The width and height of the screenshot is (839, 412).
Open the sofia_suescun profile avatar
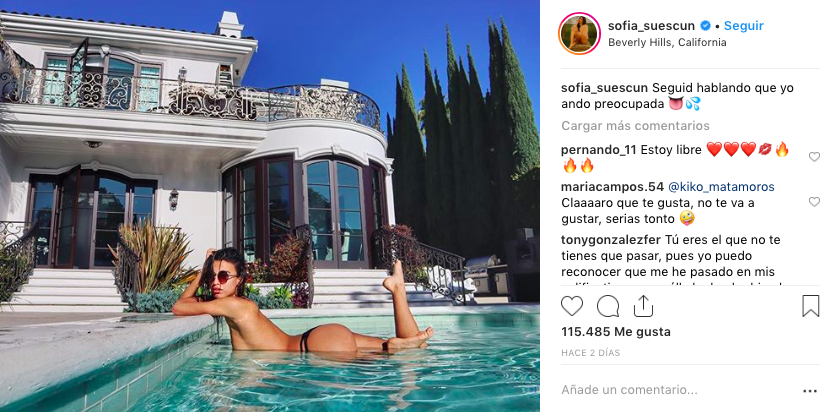pyautogui.click(x=578, y=33)
